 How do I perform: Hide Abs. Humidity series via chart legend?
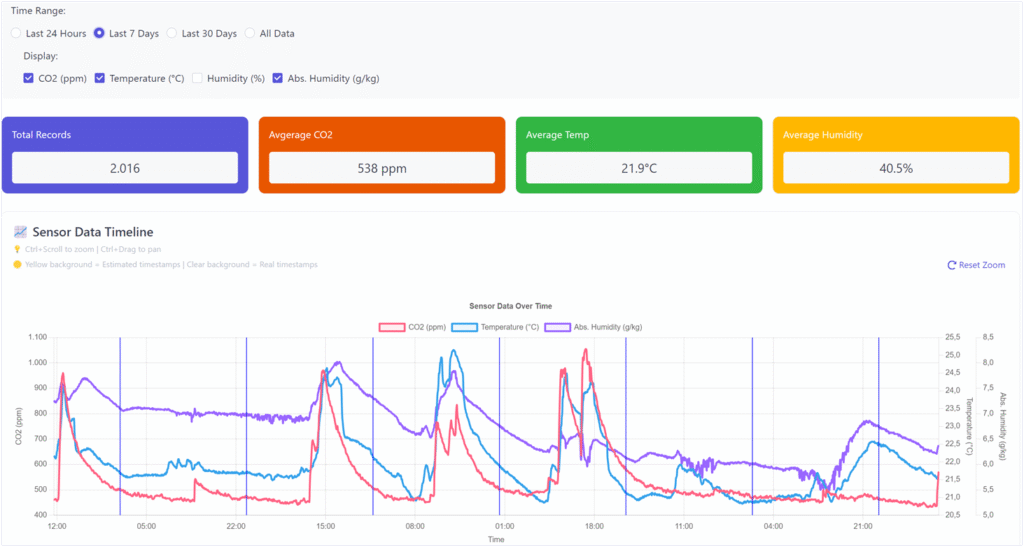click(x=556, y=327)
